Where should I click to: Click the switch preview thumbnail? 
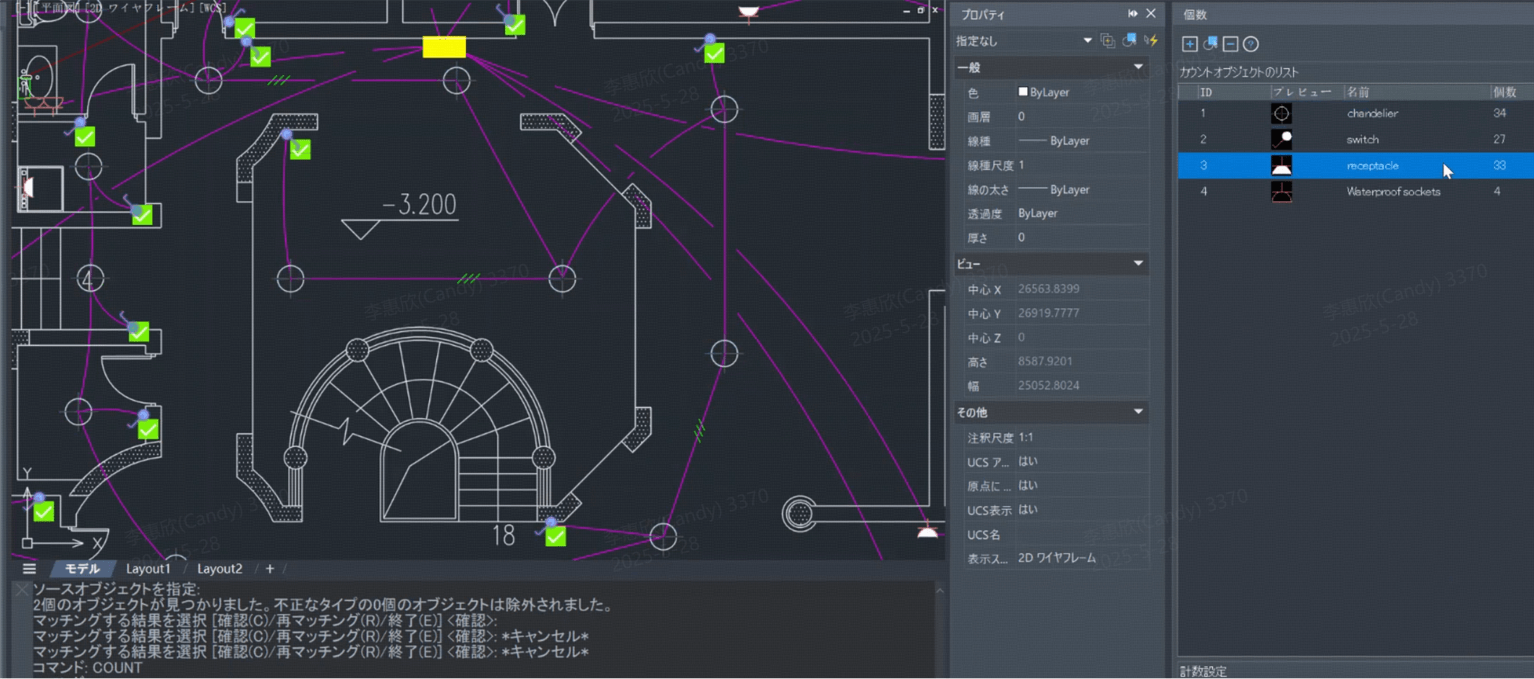coord(1281,140)
